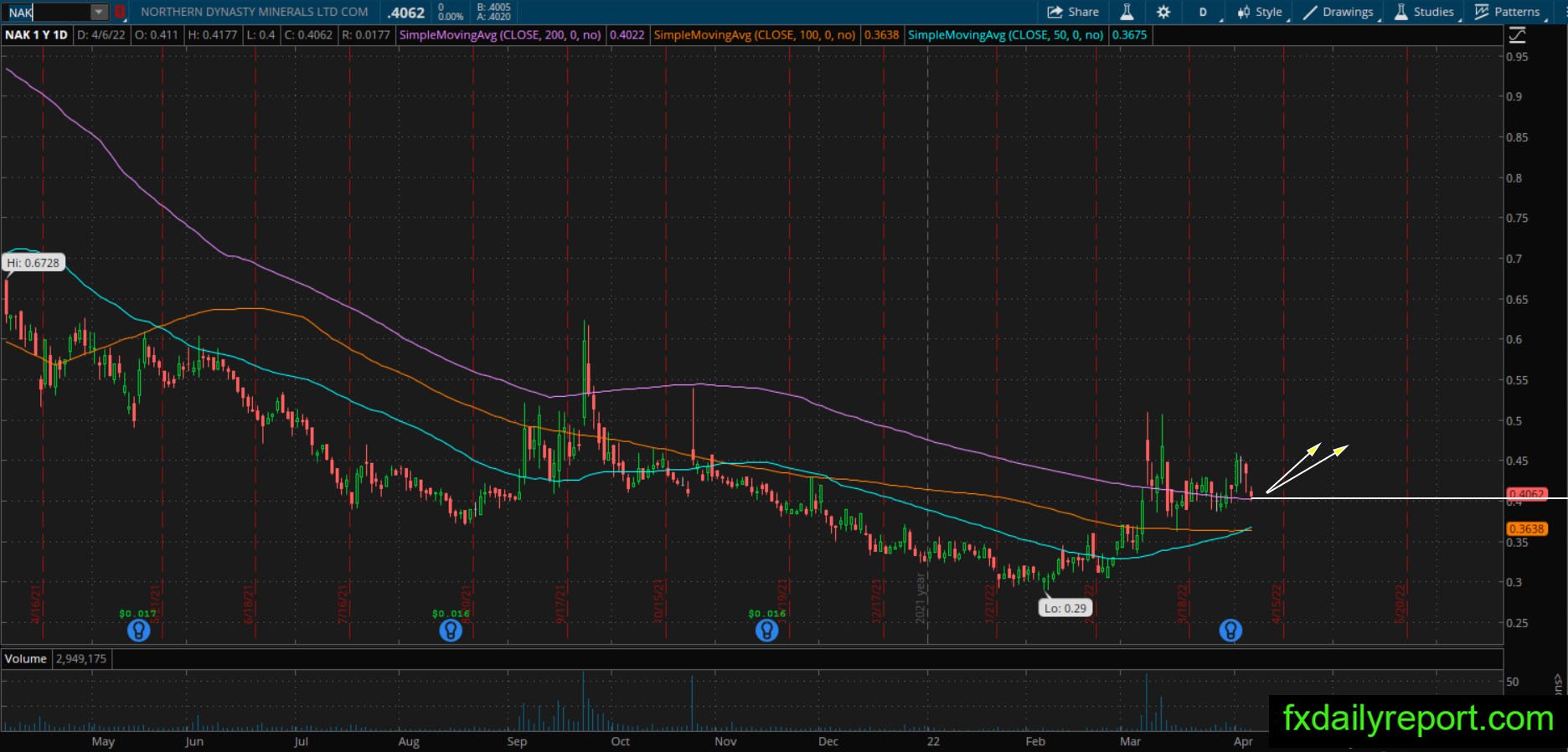The height and width of the screenshot is (752, 1568).
Task: Click the Hi: 0.6728 price bubble
Action: pos(34,263)
